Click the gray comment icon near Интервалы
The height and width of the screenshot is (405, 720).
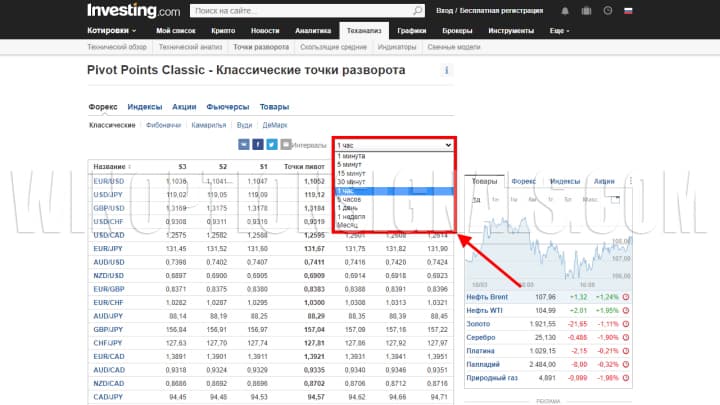coord(286,145)
